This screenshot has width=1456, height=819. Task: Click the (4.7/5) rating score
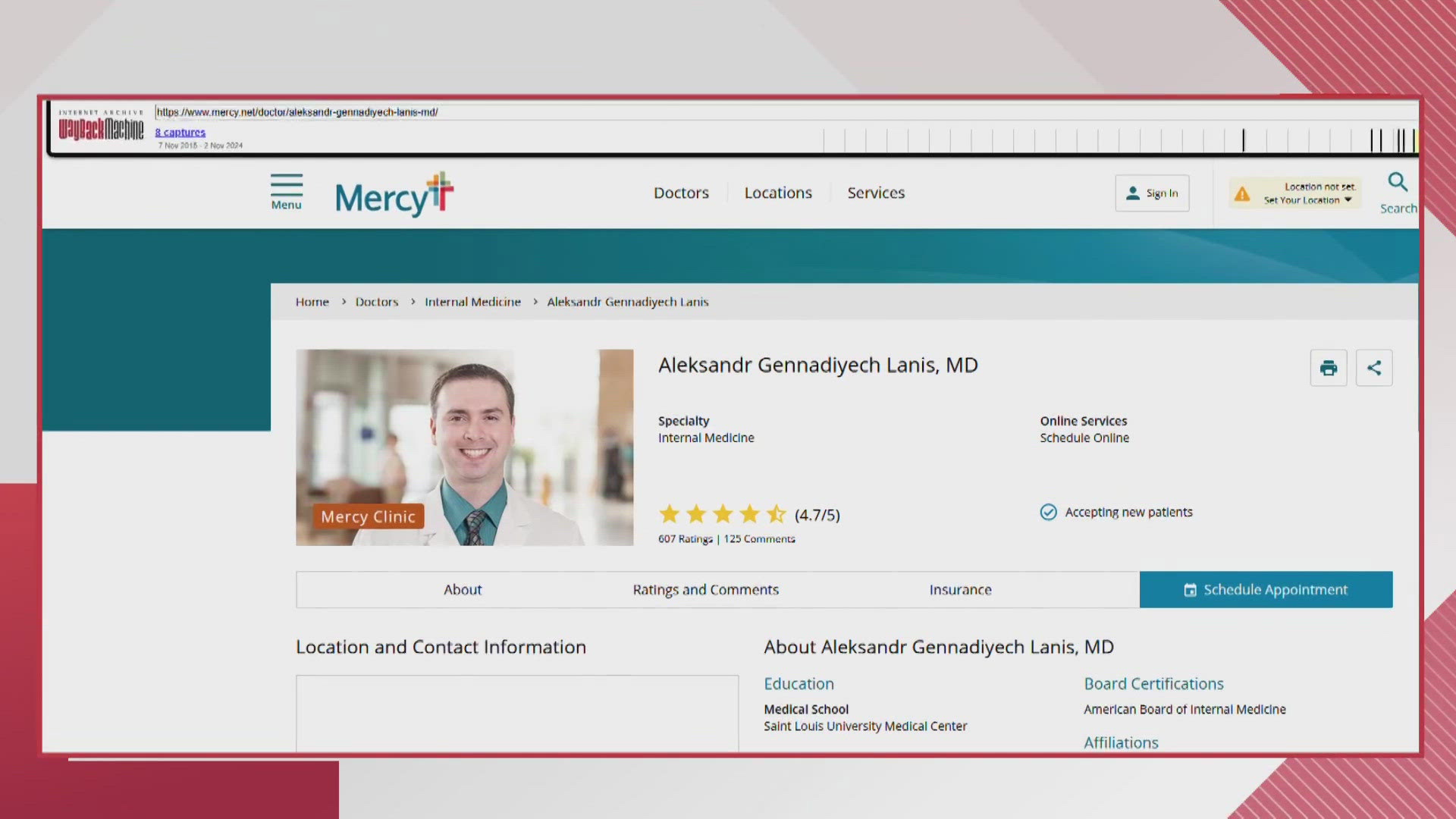pyautogui.click(x=817, y=515)
